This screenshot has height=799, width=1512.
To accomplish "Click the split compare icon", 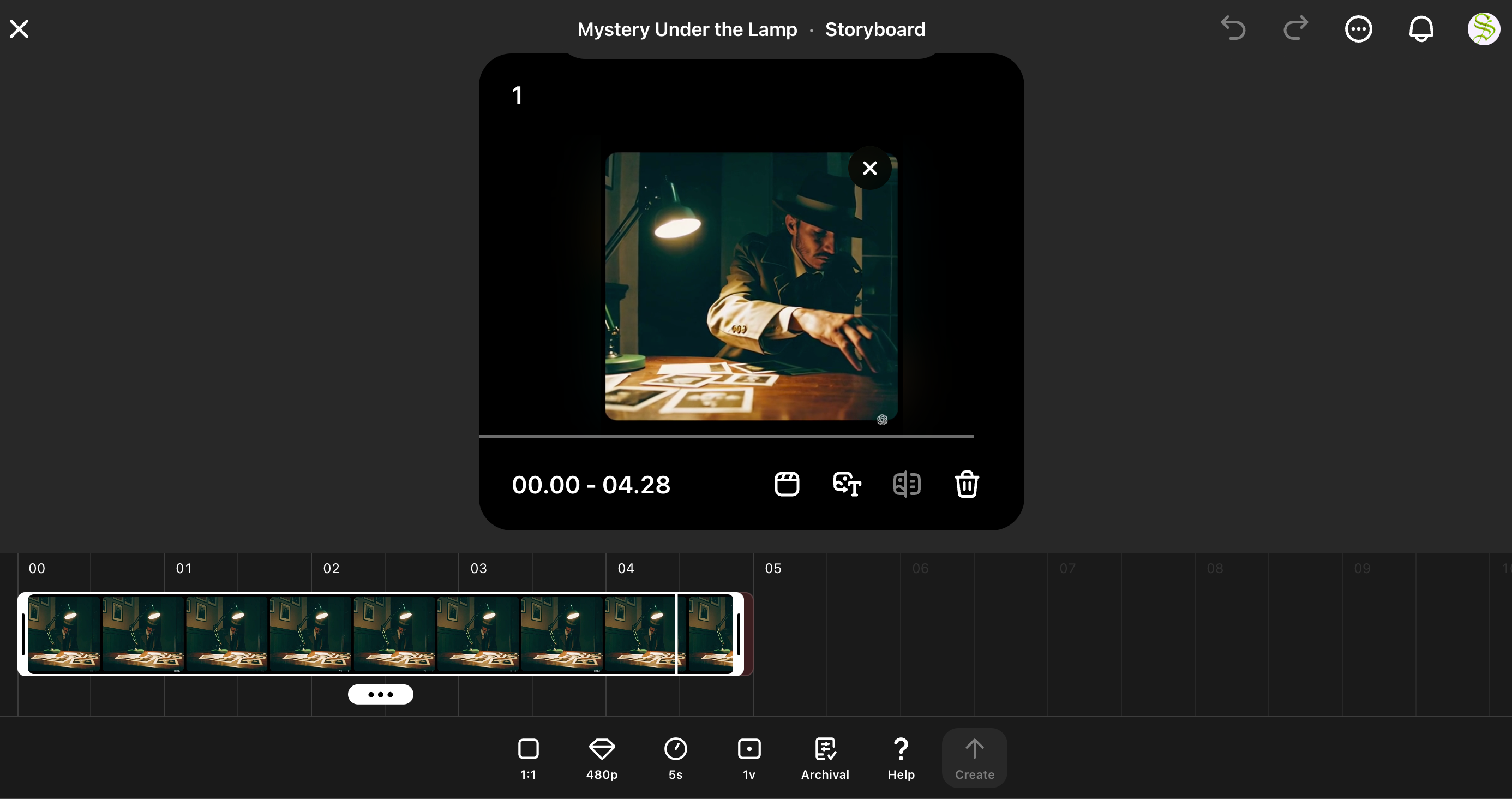I will (x=906, y=484).
